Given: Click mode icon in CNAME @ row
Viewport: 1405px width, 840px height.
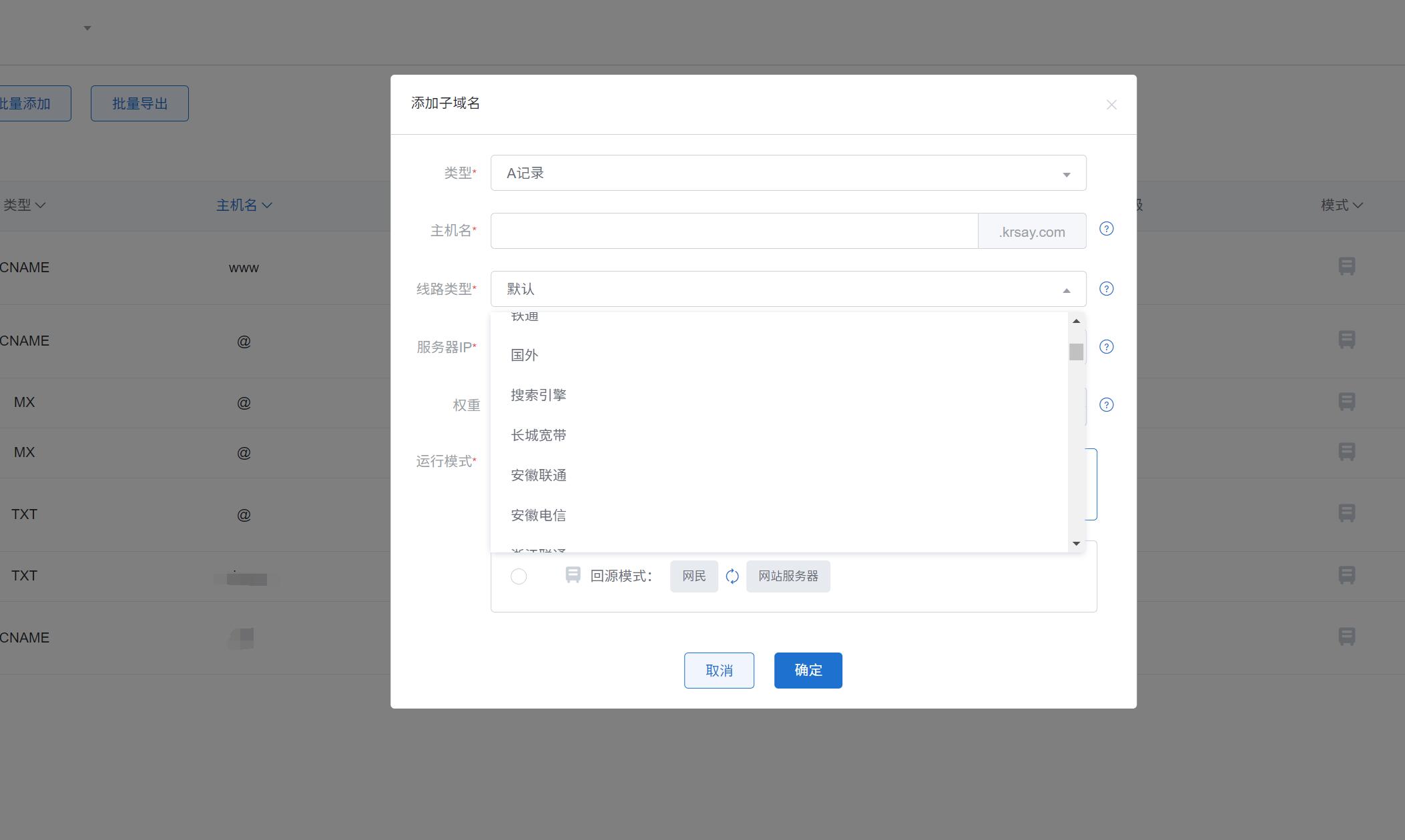Looking at the screenshot, I should [1347, 340].
